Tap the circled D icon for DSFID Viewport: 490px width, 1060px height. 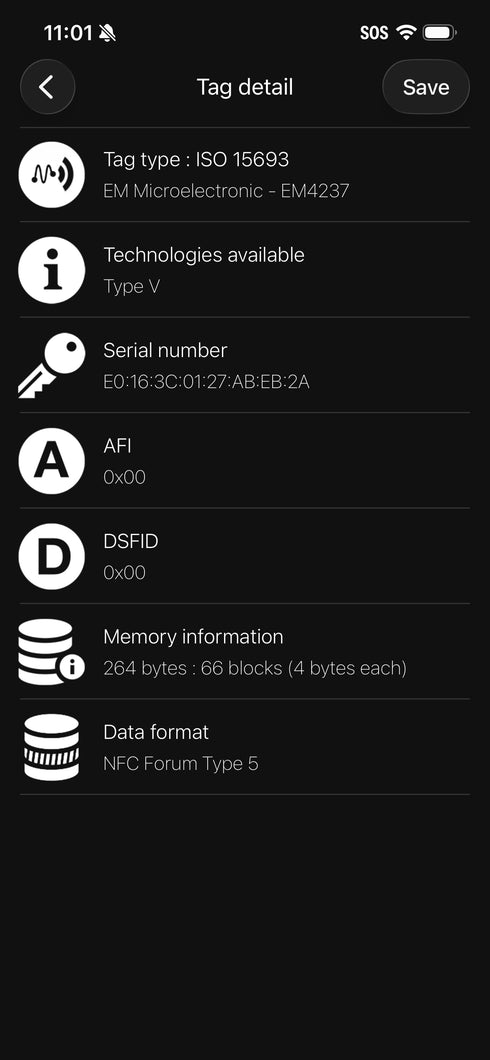(x=51, y=556)
